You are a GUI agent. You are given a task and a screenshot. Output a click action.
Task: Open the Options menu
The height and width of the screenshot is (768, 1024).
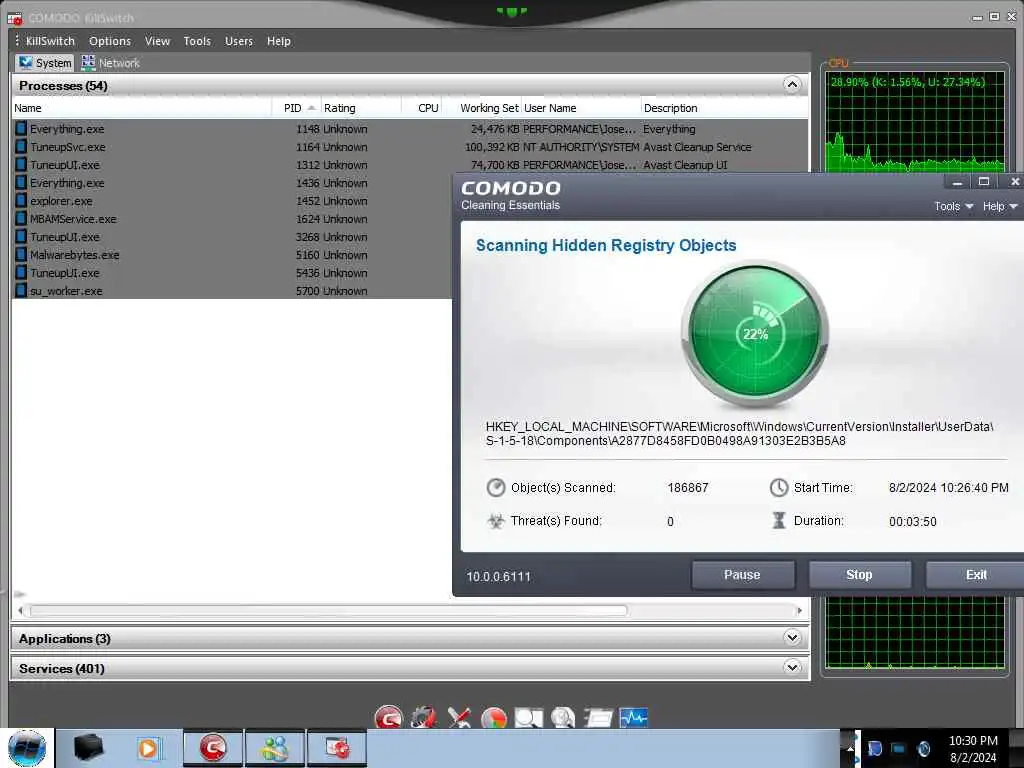[x=110, y=41]
